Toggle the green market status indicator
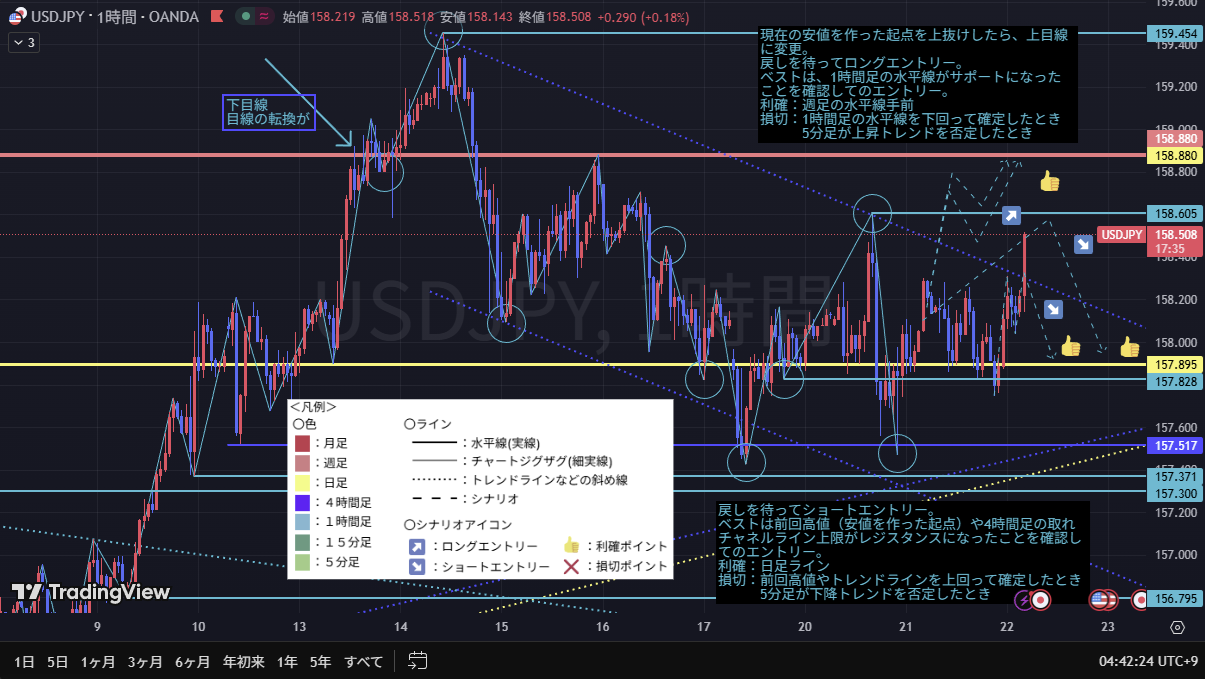Image resolution: width=1205 pixels, height=679 pixels. 244,17
